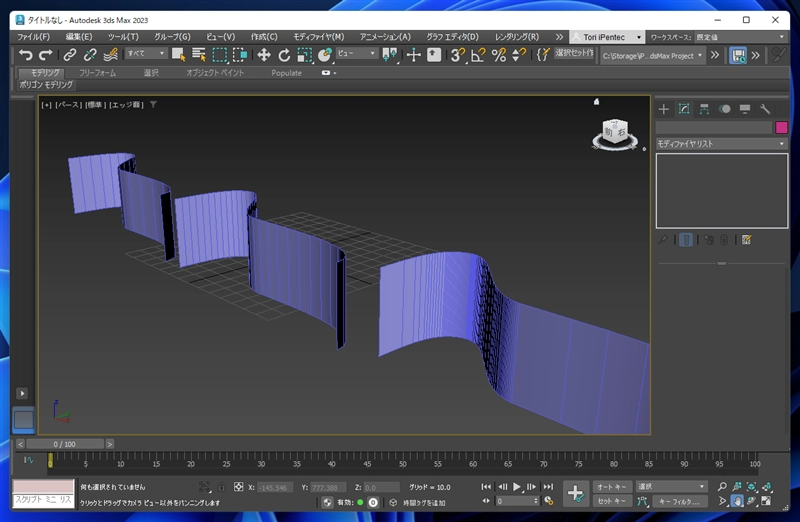Activate the Select and Move tool
This screenshot has width=800, height=522.
tap(264, 55)
